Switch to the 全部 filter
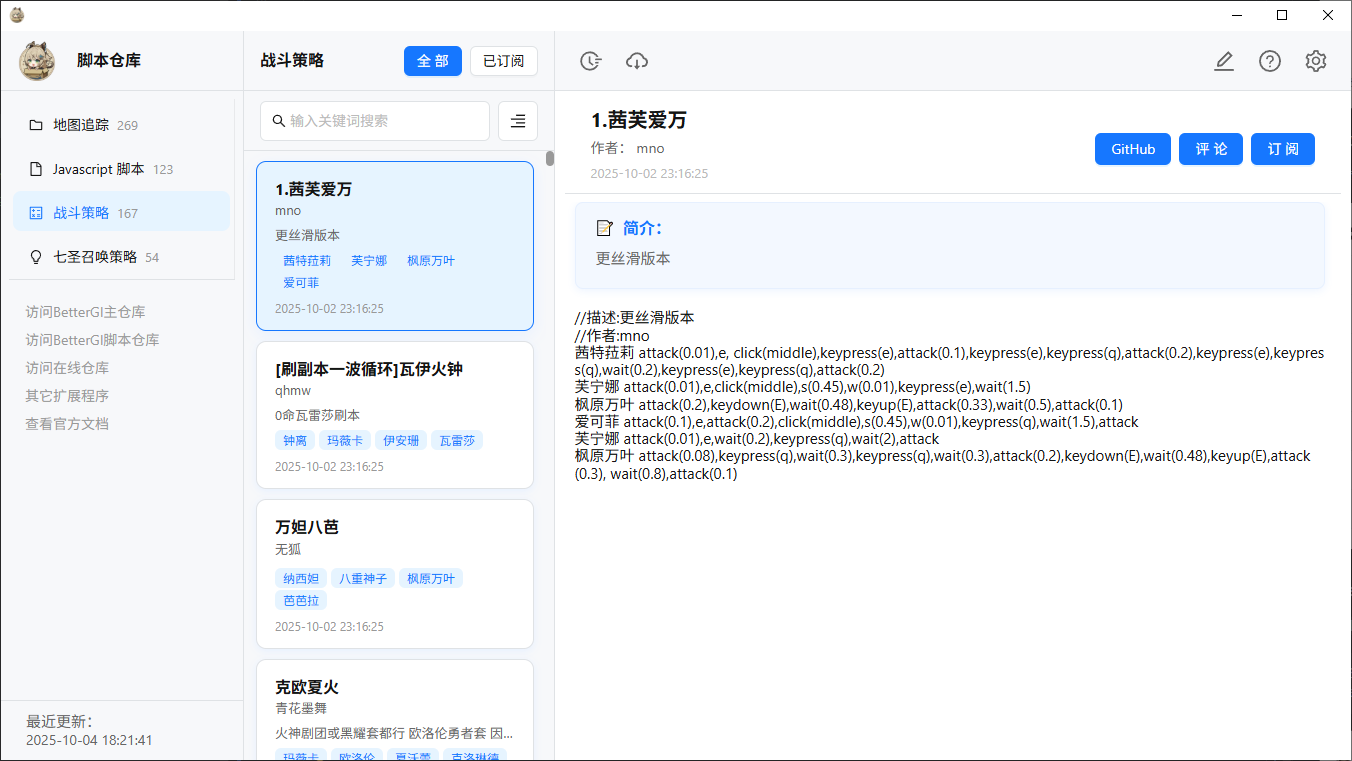The width and height of the screenshot is (1352, 761). [432, 61]
